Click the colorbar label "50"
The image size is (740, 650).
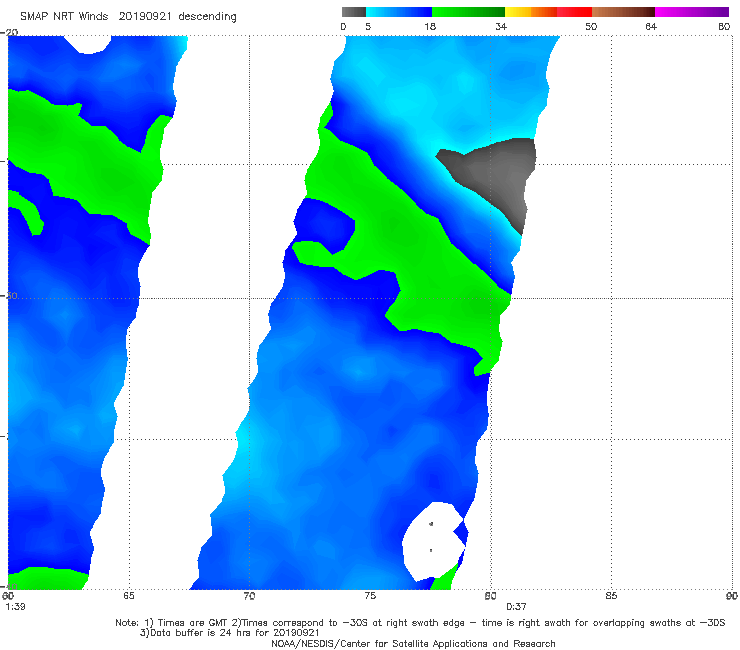[x=591, y=27]
